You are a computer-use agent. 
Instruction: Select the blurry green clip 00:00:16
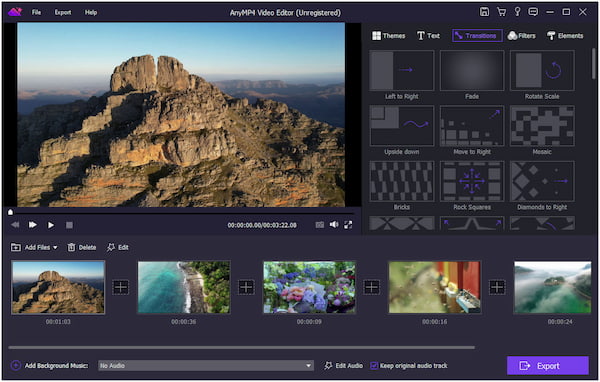[435, 287]
